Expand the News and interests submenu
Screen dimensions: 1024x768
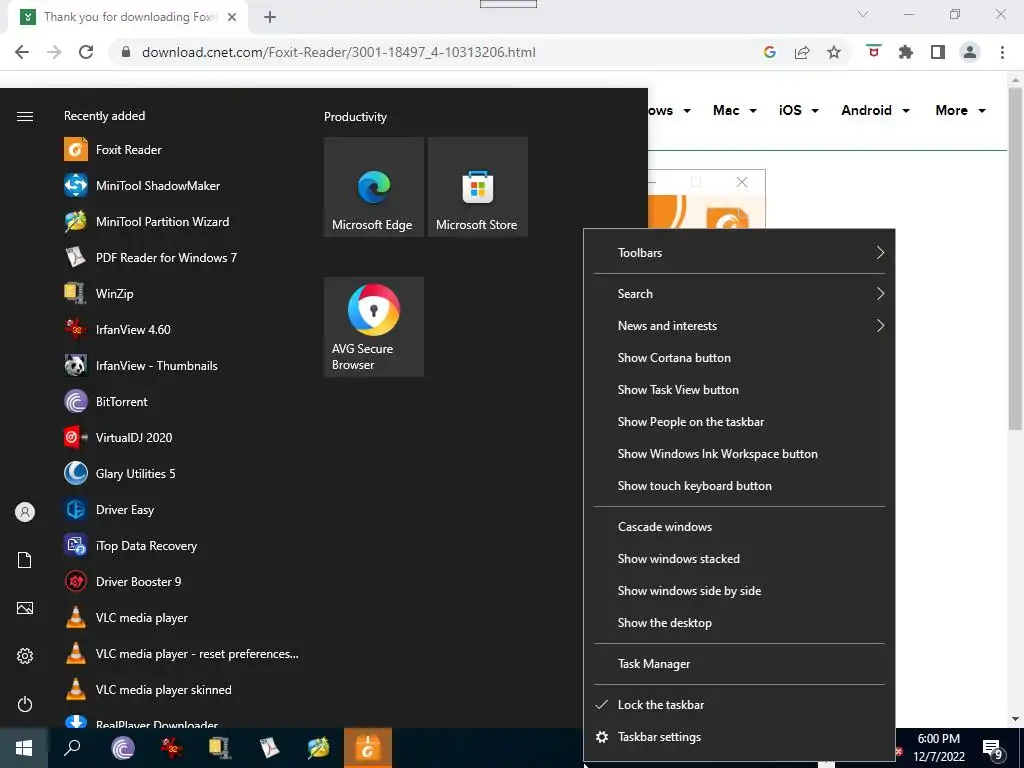point(739,326)
